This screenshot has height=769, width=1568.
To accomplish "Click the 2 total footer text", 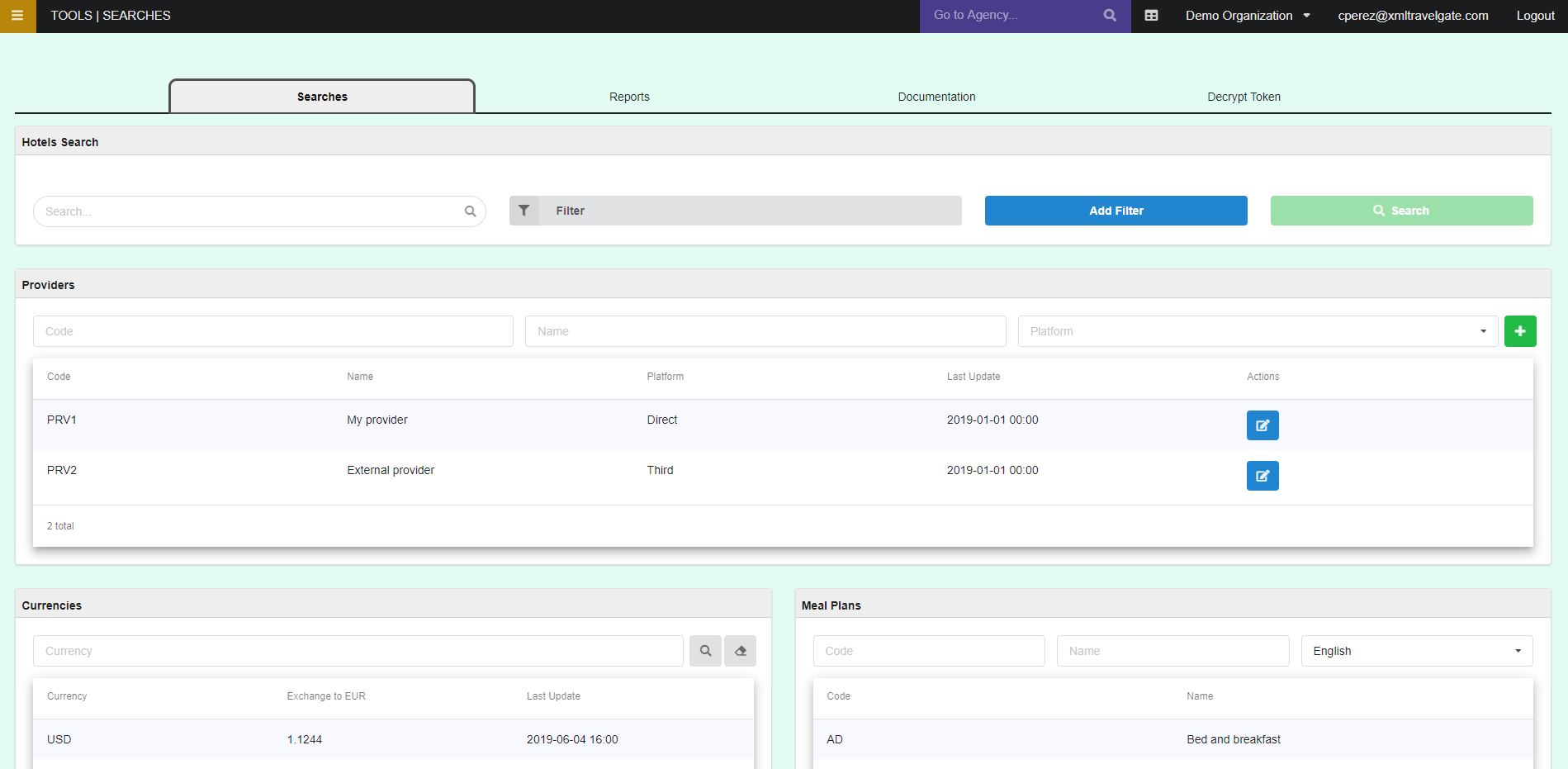I will click(x=60, y=526).
